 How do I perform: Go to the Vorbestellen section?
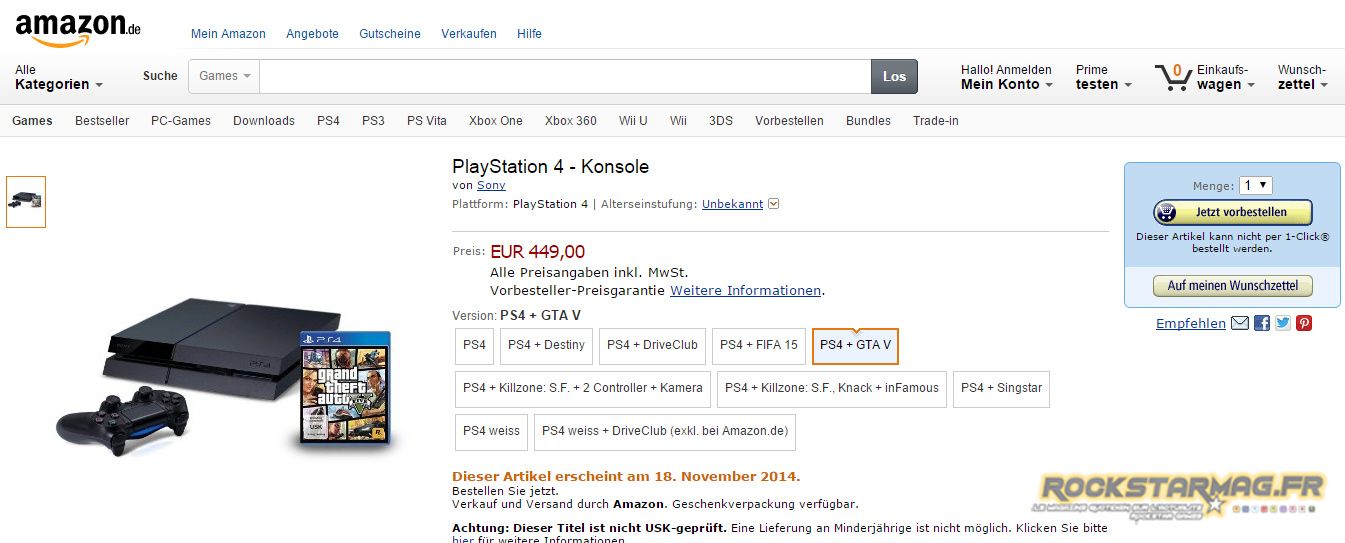click(x=789, y=121)
